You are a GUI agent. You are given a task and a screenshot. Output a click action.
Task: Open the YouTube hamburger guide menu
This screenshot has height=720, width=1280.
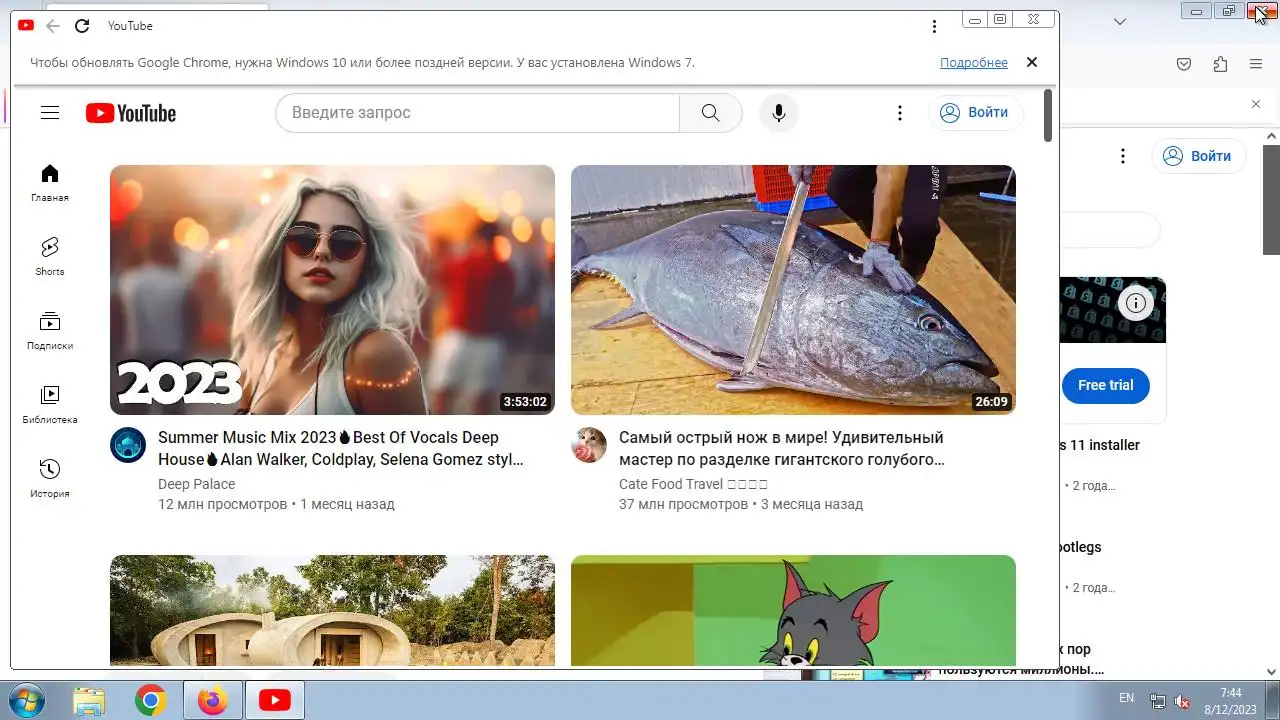[x=50, y=113]
